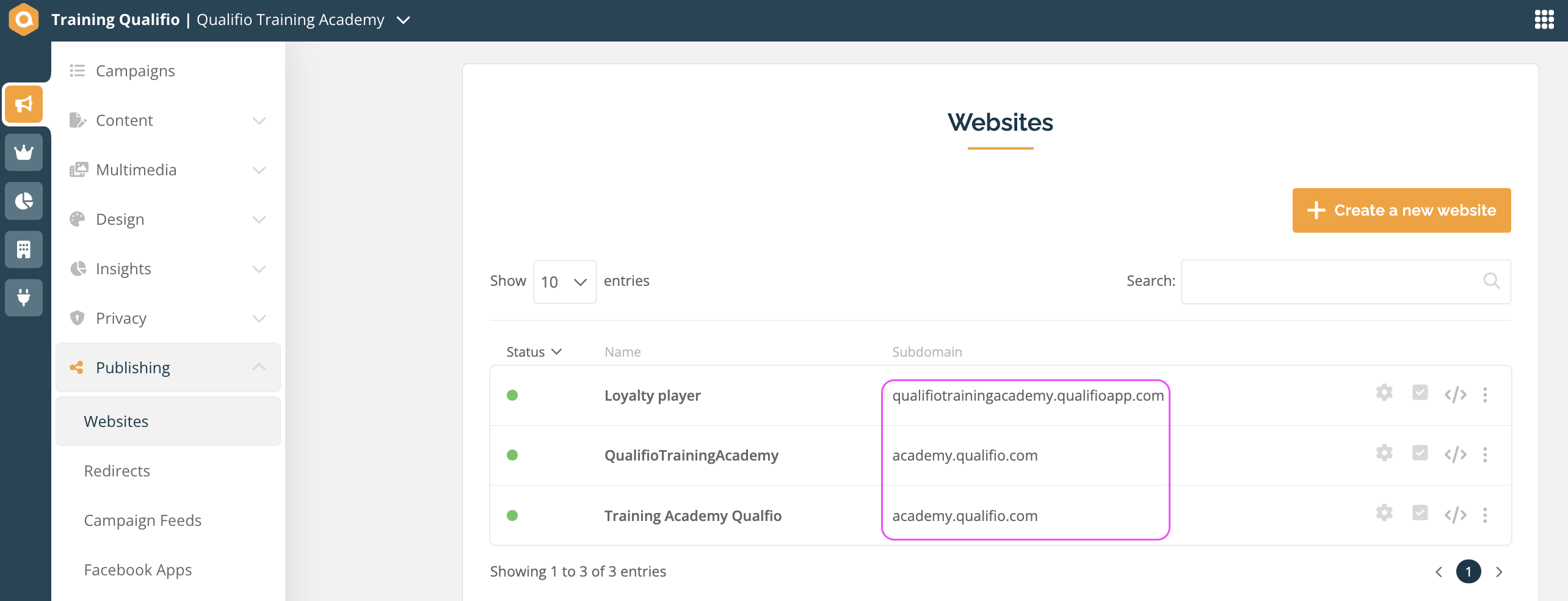The image size is (1568, 601).
Task: Open the Loyalty player website name
Action: (652, 396)
